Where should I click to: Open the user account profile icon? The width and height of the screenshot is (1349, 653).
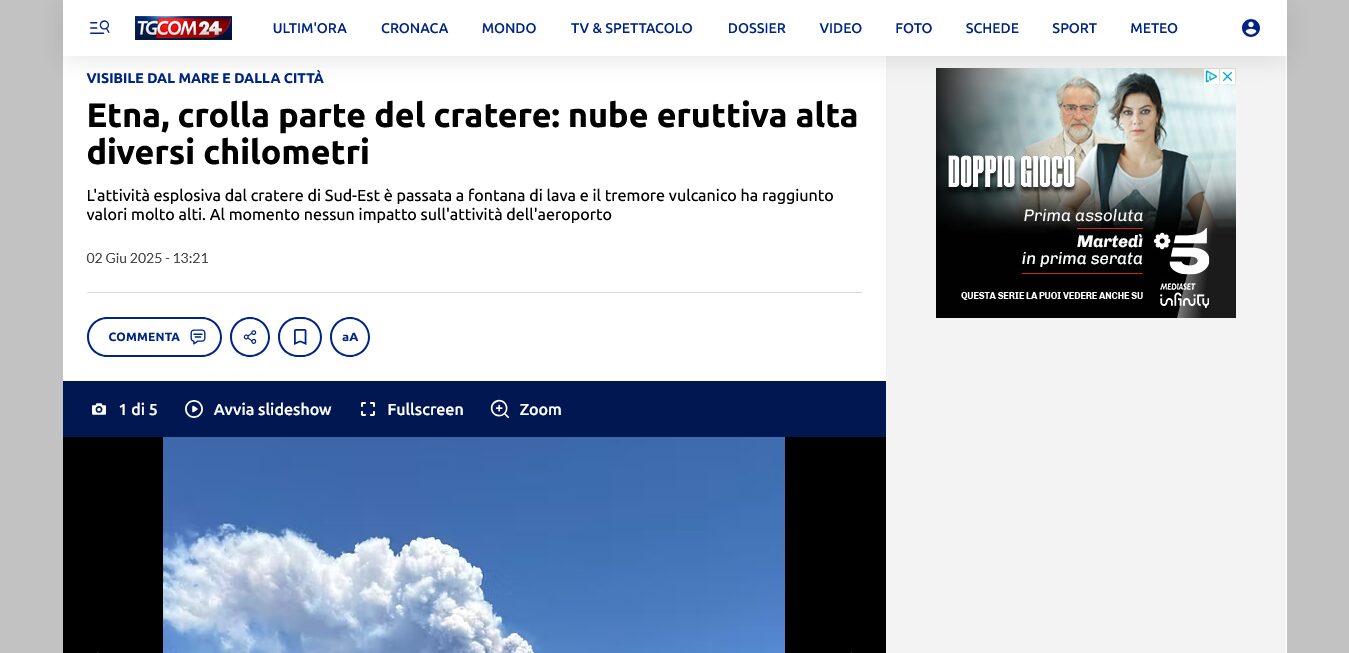(x=1250, y=28)
